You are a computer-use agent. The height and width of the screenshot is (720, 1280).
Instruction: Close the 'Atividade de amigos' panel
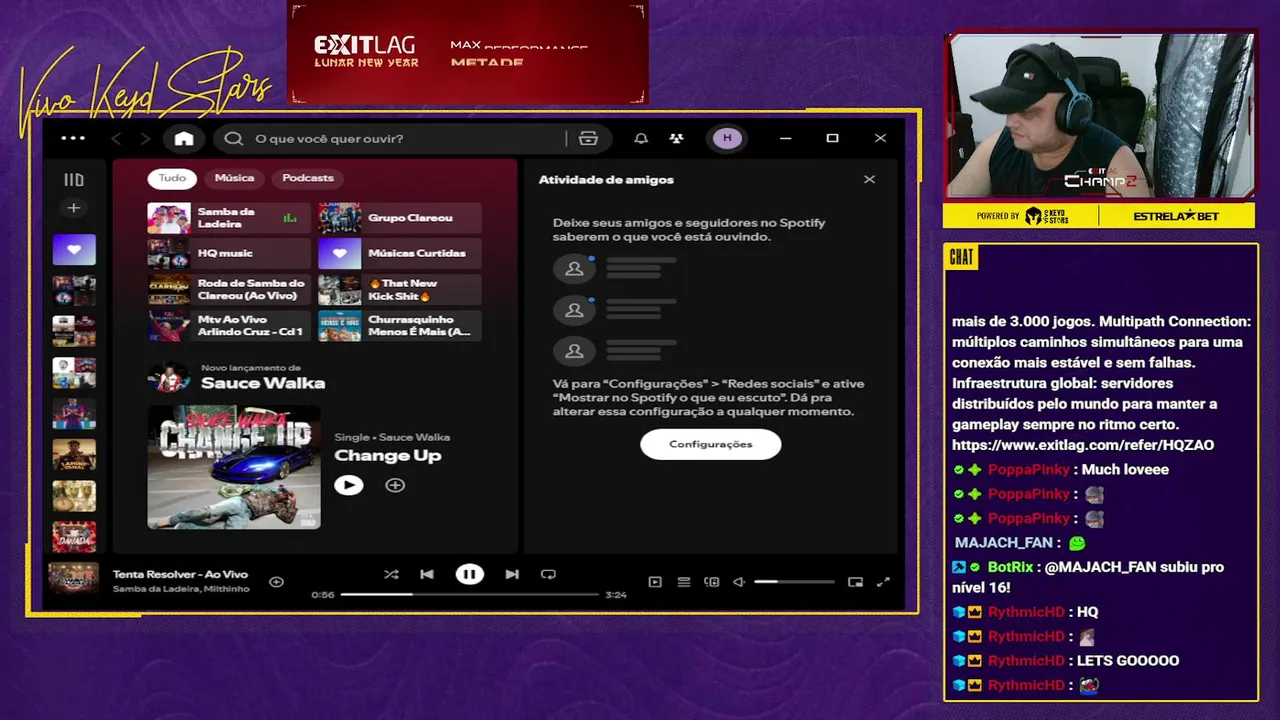[x=869, y=180]
